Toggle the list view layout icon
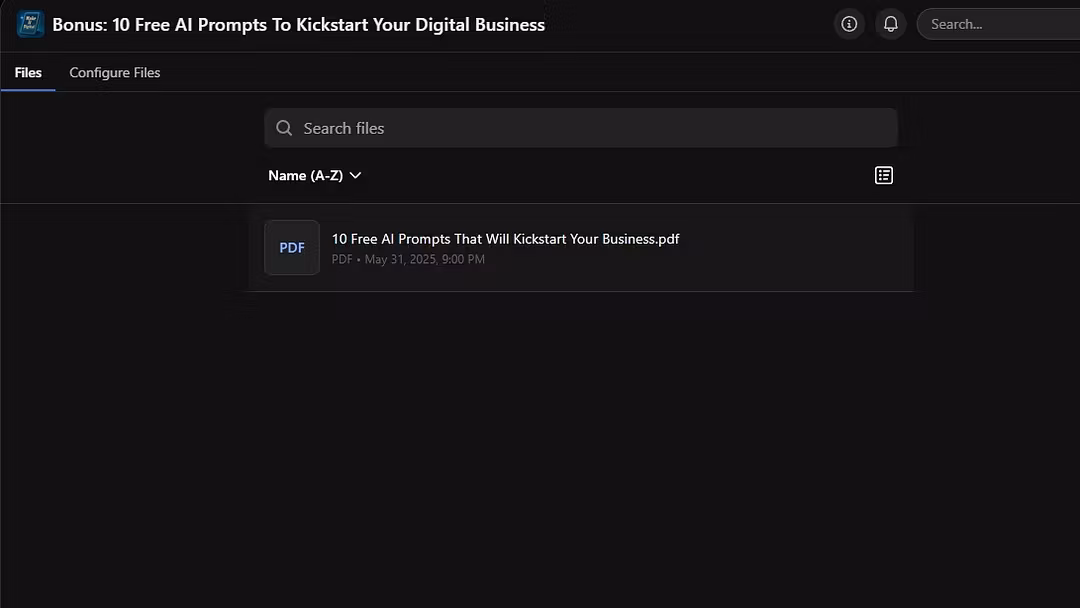 (x=884, y=176)
